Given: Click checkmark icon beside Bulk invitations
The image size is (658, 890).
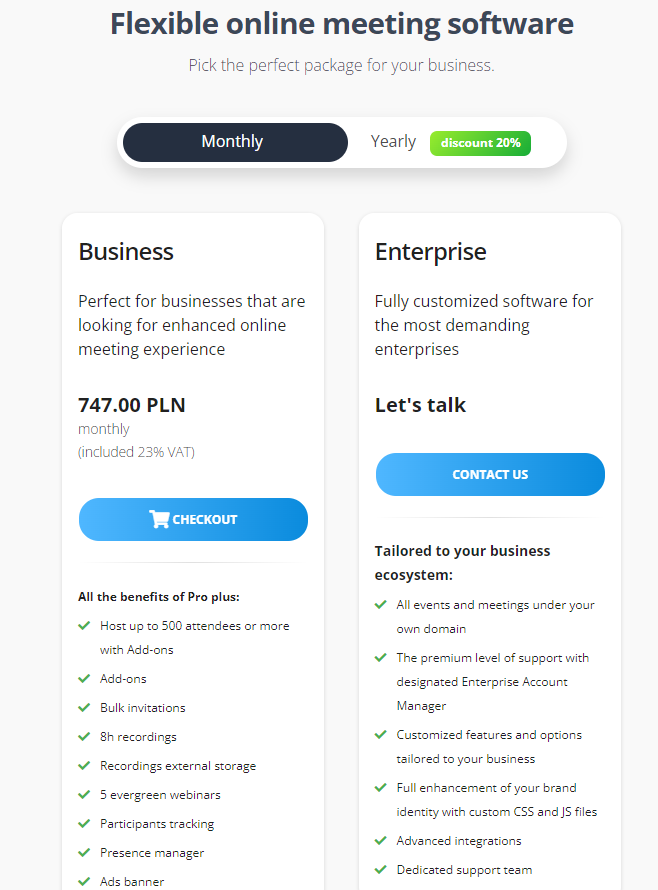Looking at the screenshot, I should (x=84, y=707).
